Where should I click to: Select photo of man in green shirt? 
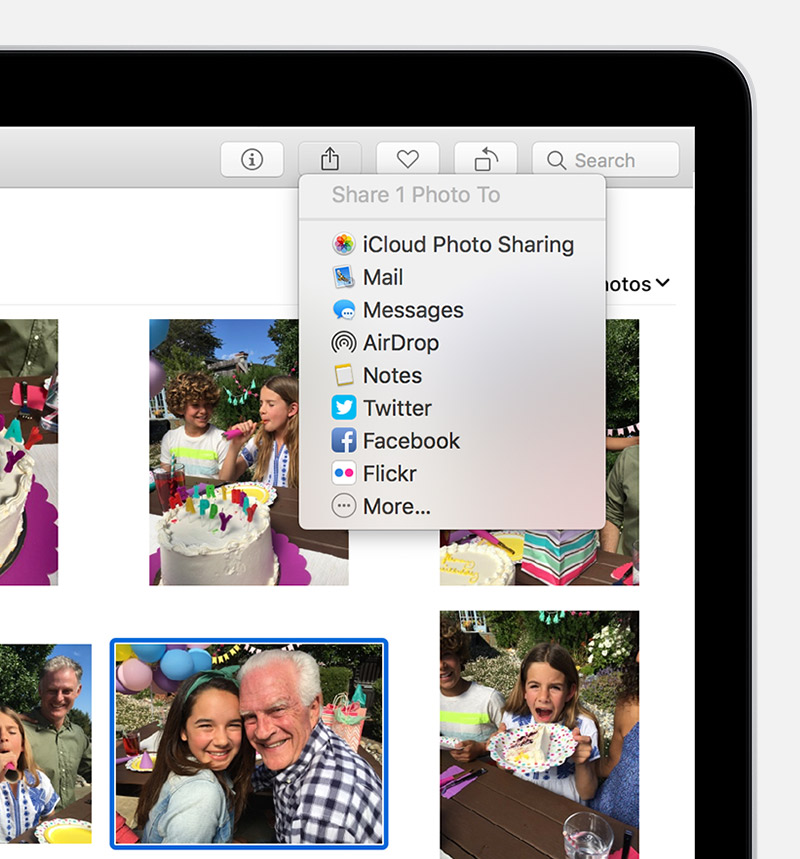45,744
